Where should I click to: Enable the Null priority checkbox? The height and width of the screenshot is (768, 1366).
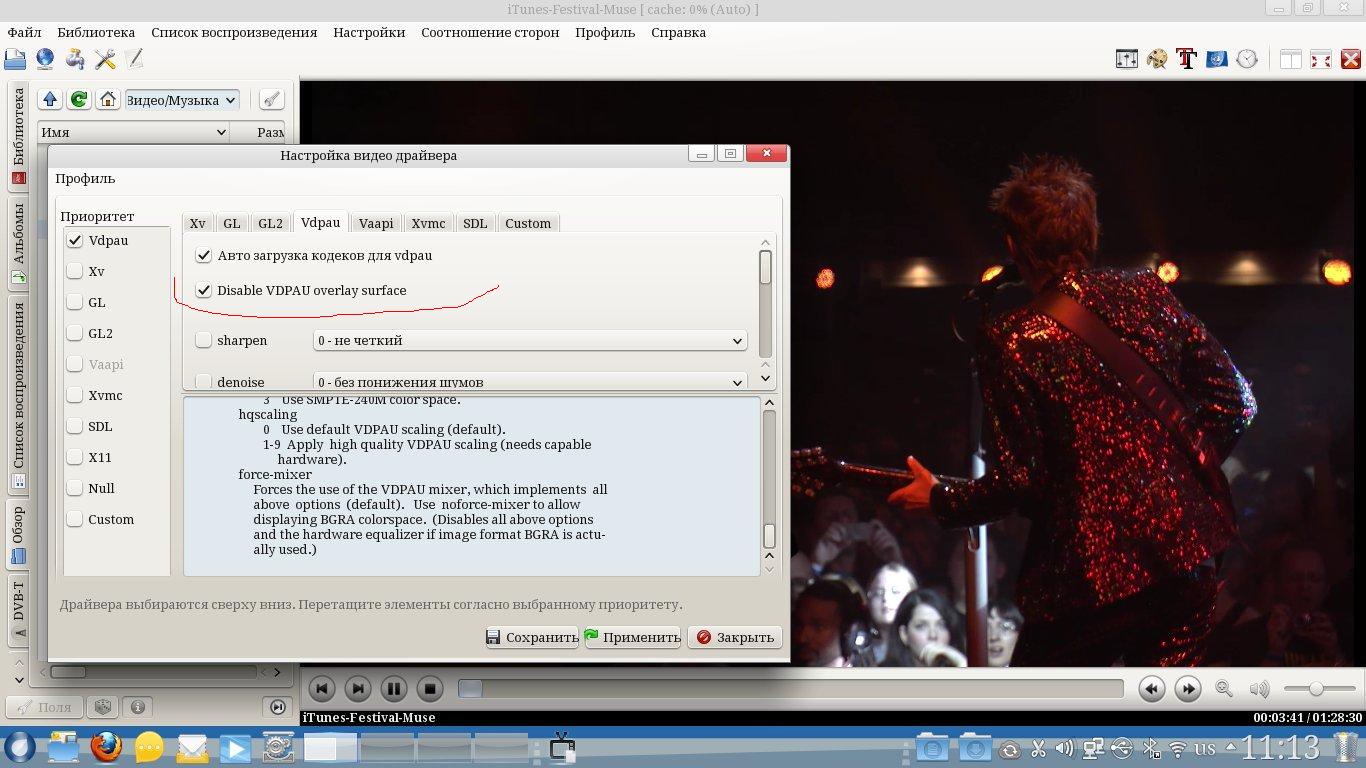[75, 488]
